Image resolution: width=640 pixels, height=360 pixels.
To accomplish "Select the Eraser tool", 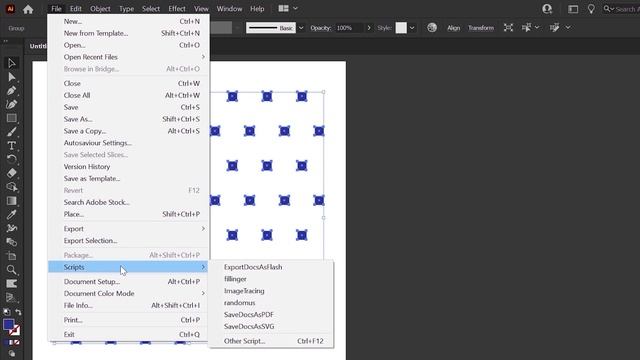I will pos(11,173).
